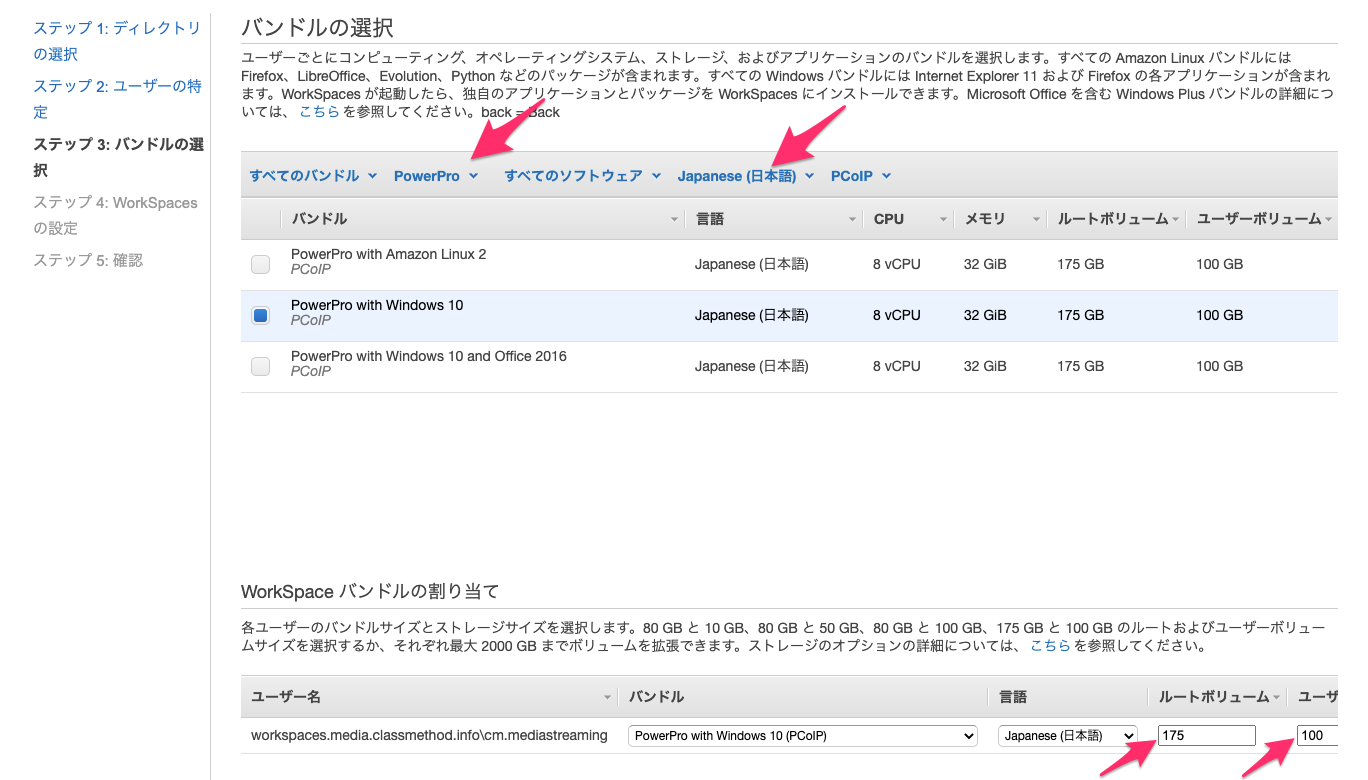Click PowerPro with Windows 10 and Office 2016 name
Viewport: 1368px width, 780px height.
429,356
